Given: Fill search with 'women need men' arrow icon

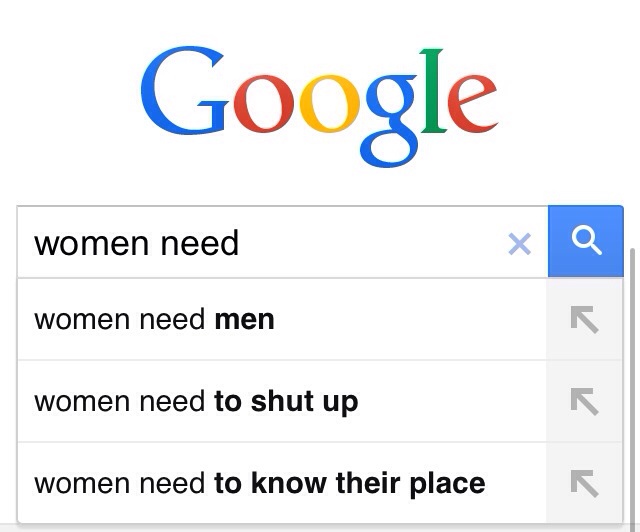Looking at the screenshot, I should pyautogui.click(x=584, y=319).
